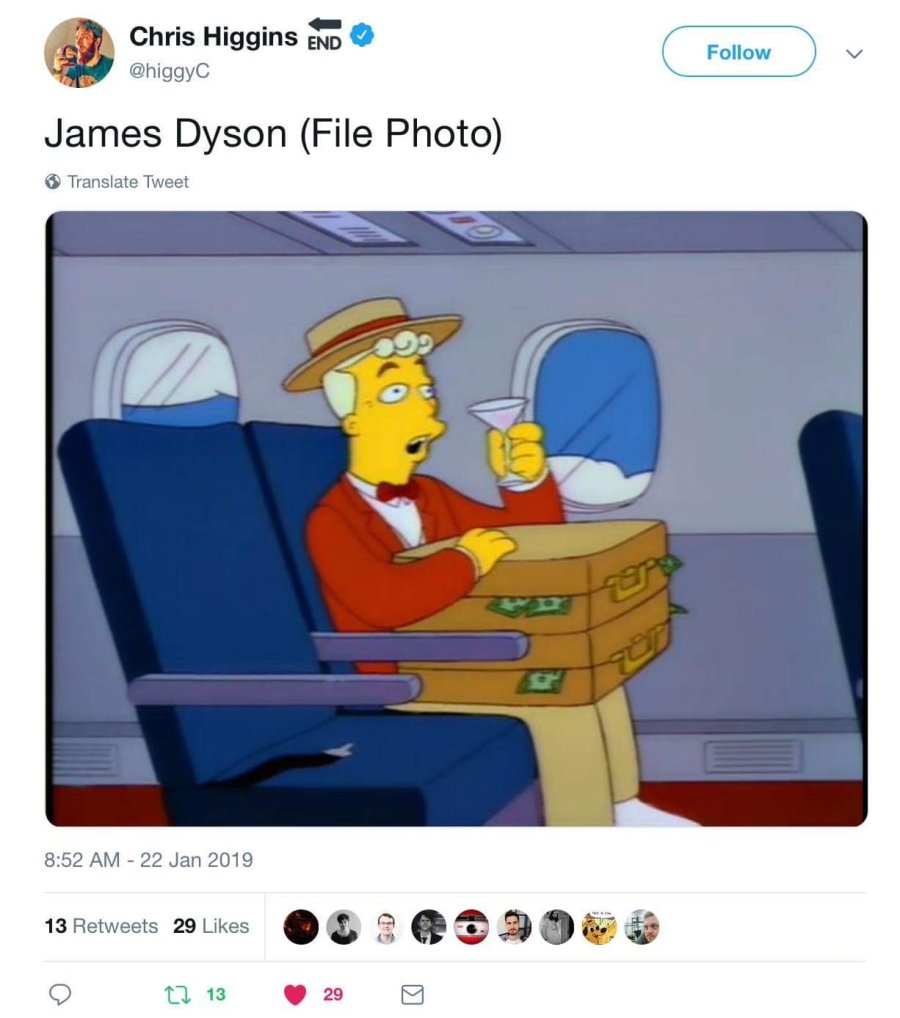Open the @higgyC handle link
Image resolution: width=900 pixels, height=1018 pixels.
(x=169, y=71)
